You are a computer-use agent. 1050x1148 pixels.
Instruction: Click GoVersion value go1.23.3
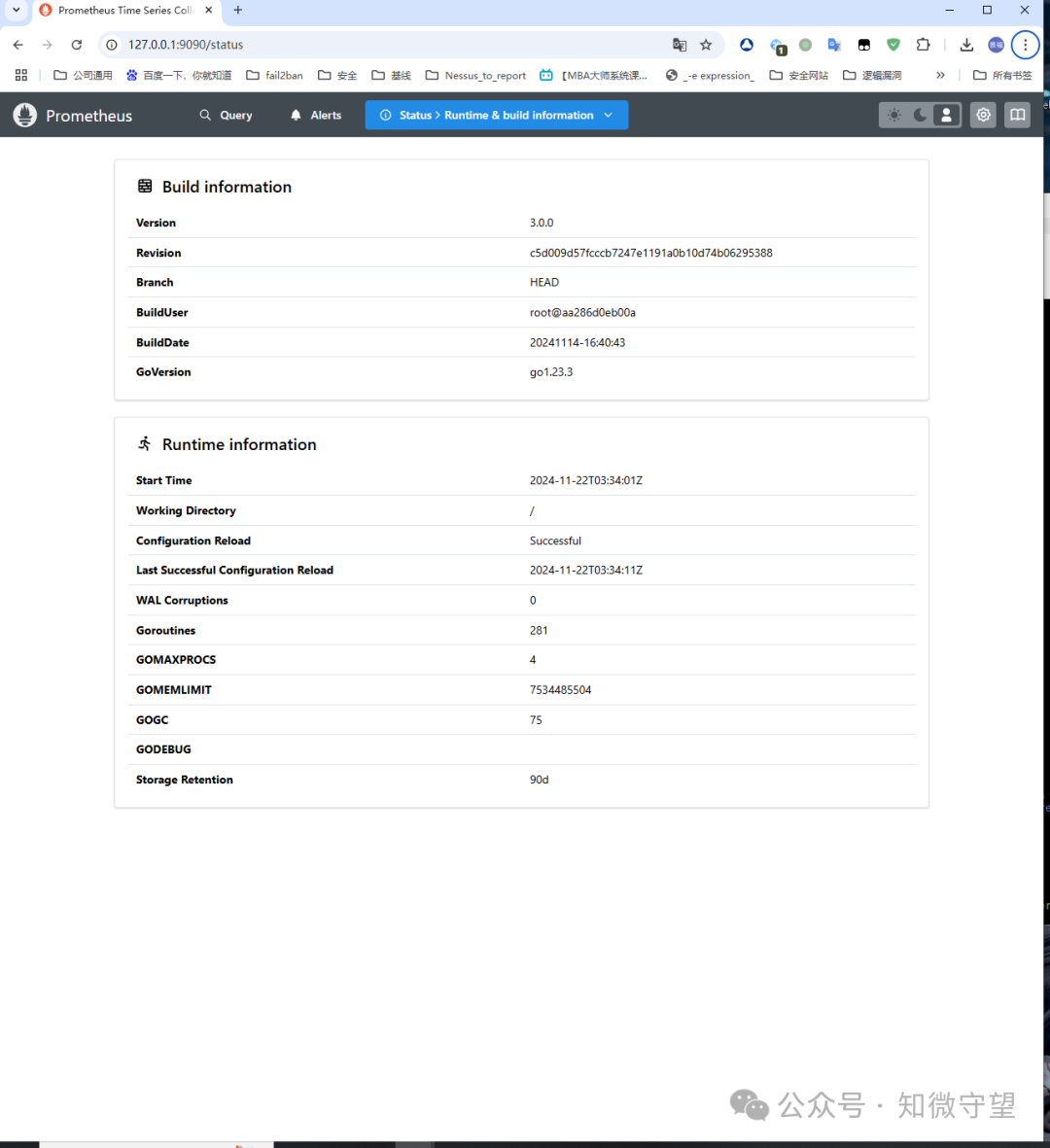551,372
